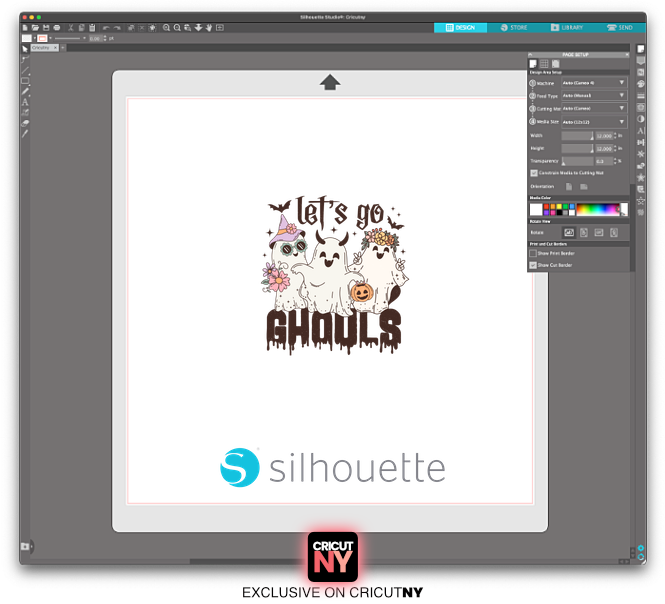665x604 pixels.
Task: Set the orientation to landscape
Action: click(584, 187)
